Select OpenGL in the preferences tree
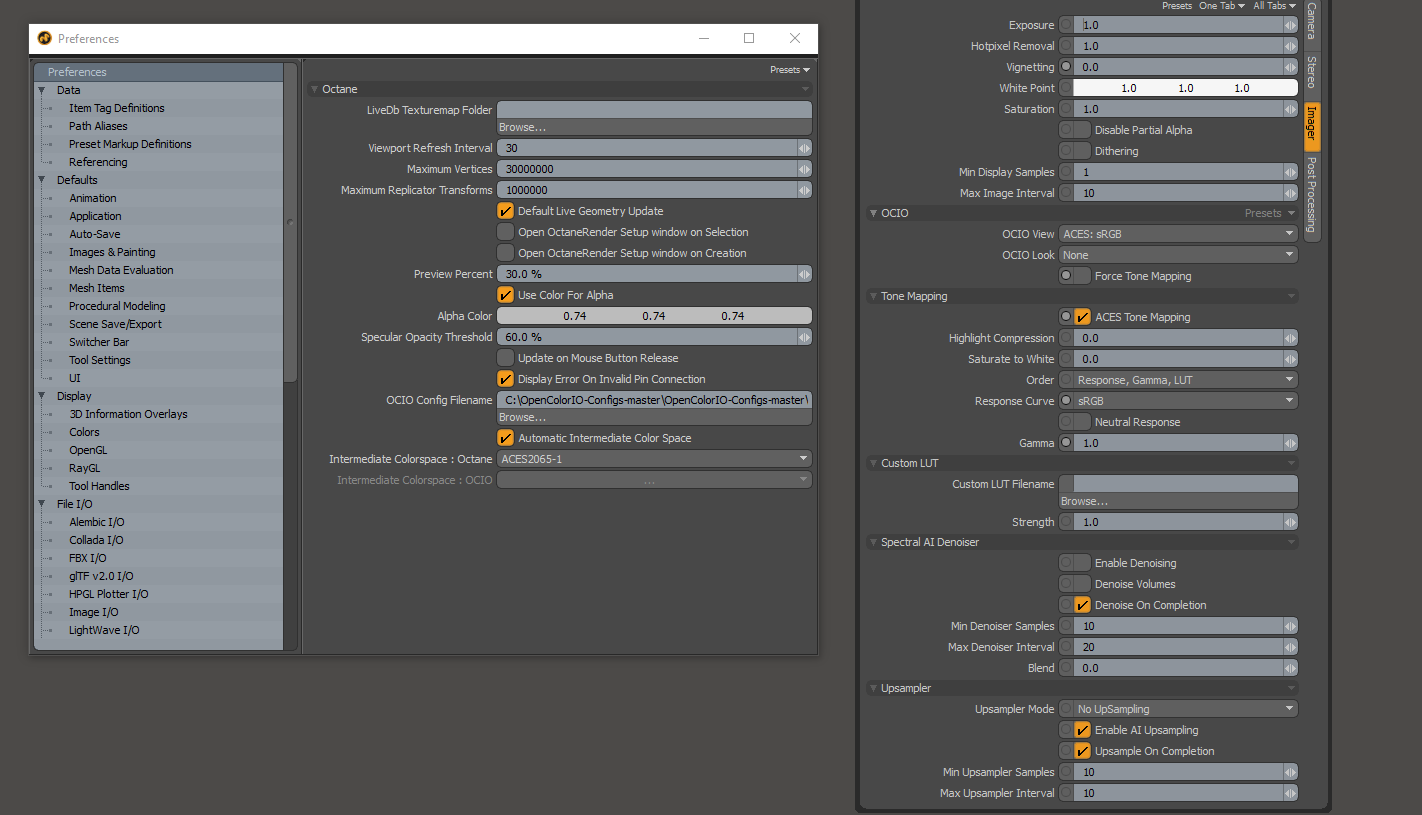This screenshot has width=1422, height=815. 88,450
